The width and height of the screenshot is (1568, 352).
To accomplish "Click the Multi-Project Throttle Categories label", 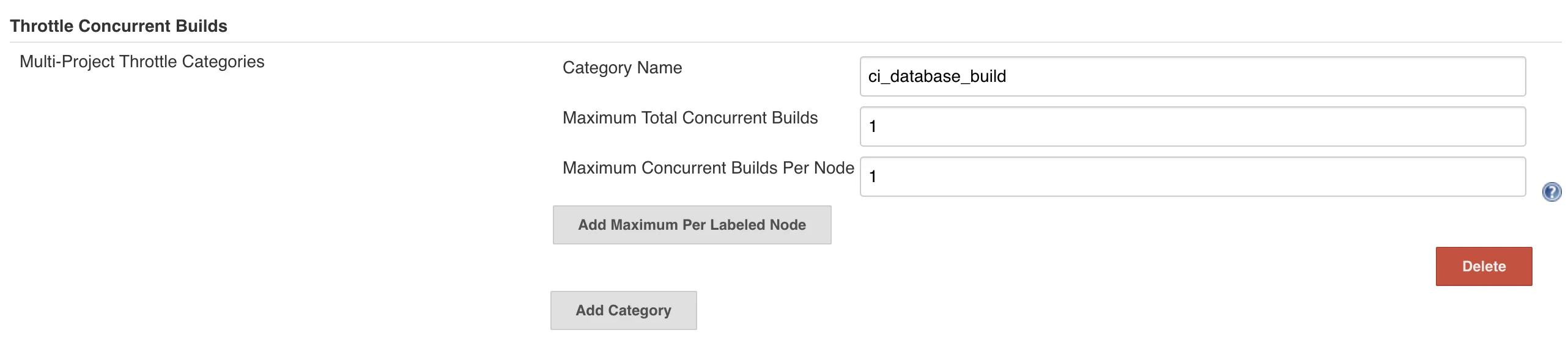I will [142, 62].
